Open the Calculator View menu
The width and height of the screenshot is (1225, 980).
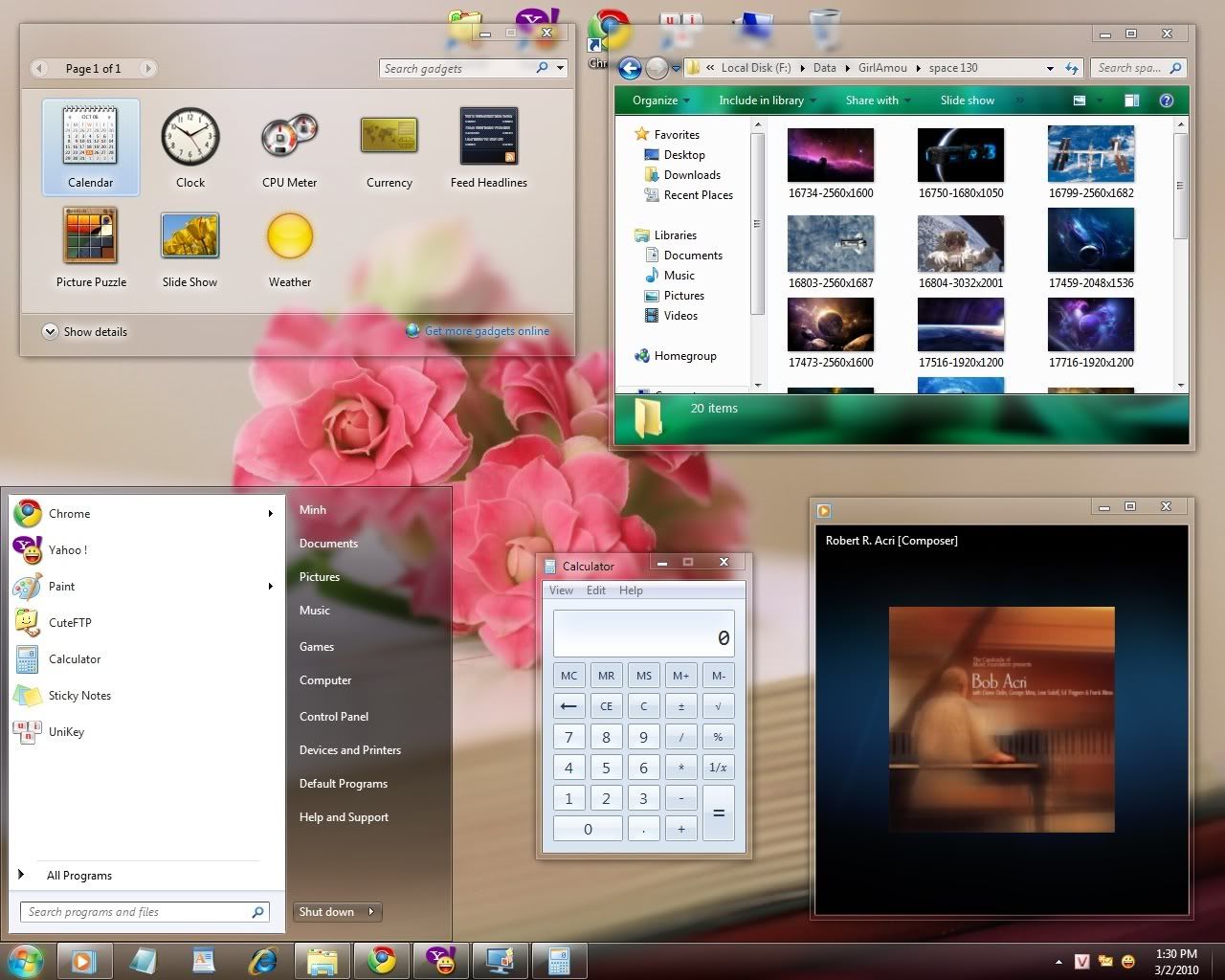(561, 590)
